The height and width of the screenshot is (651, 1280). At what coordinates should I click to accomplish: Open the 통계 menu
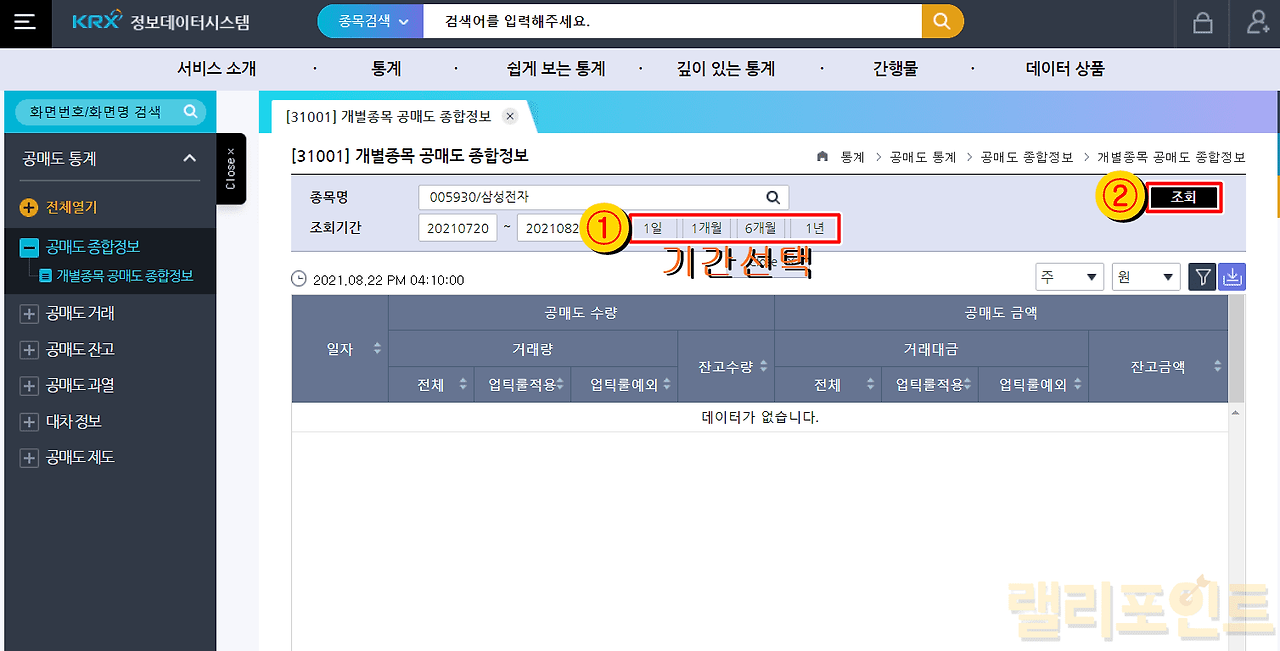(x=386, y=69)
